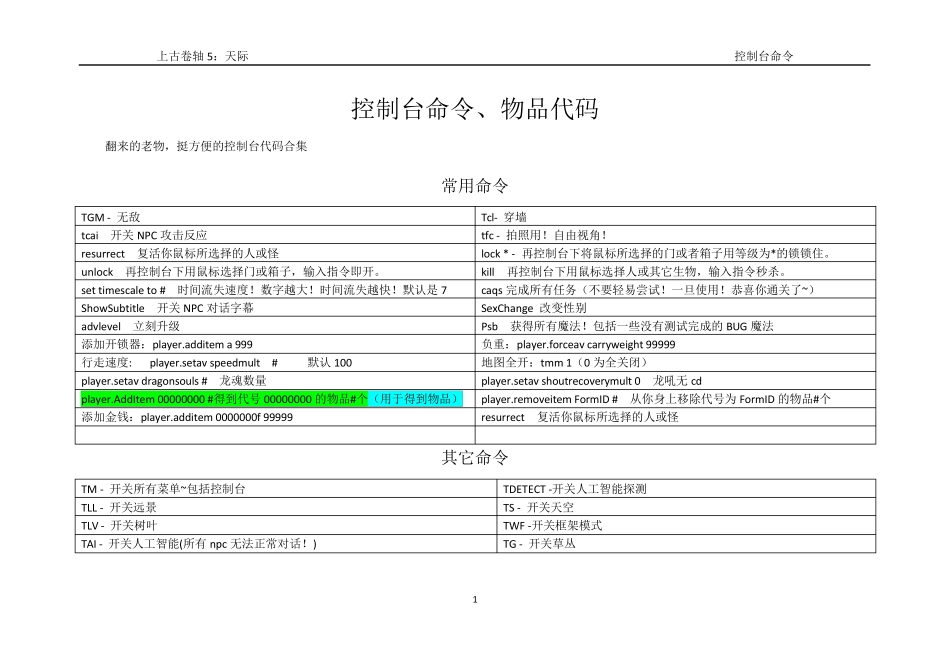Image resolution: width=950 pixels, height=672 pixels.
Task: Select the cell player.forceav carryweight 99999
Action: 676,344
